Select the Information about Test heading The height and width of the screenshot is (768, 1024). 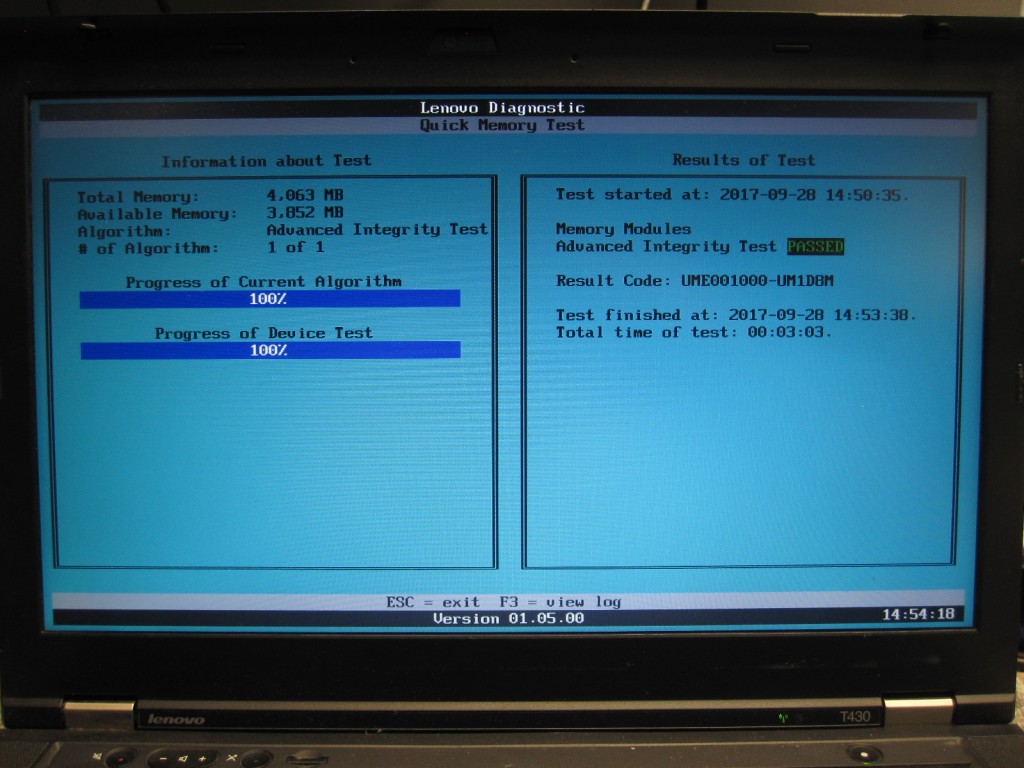pos(266,161)
